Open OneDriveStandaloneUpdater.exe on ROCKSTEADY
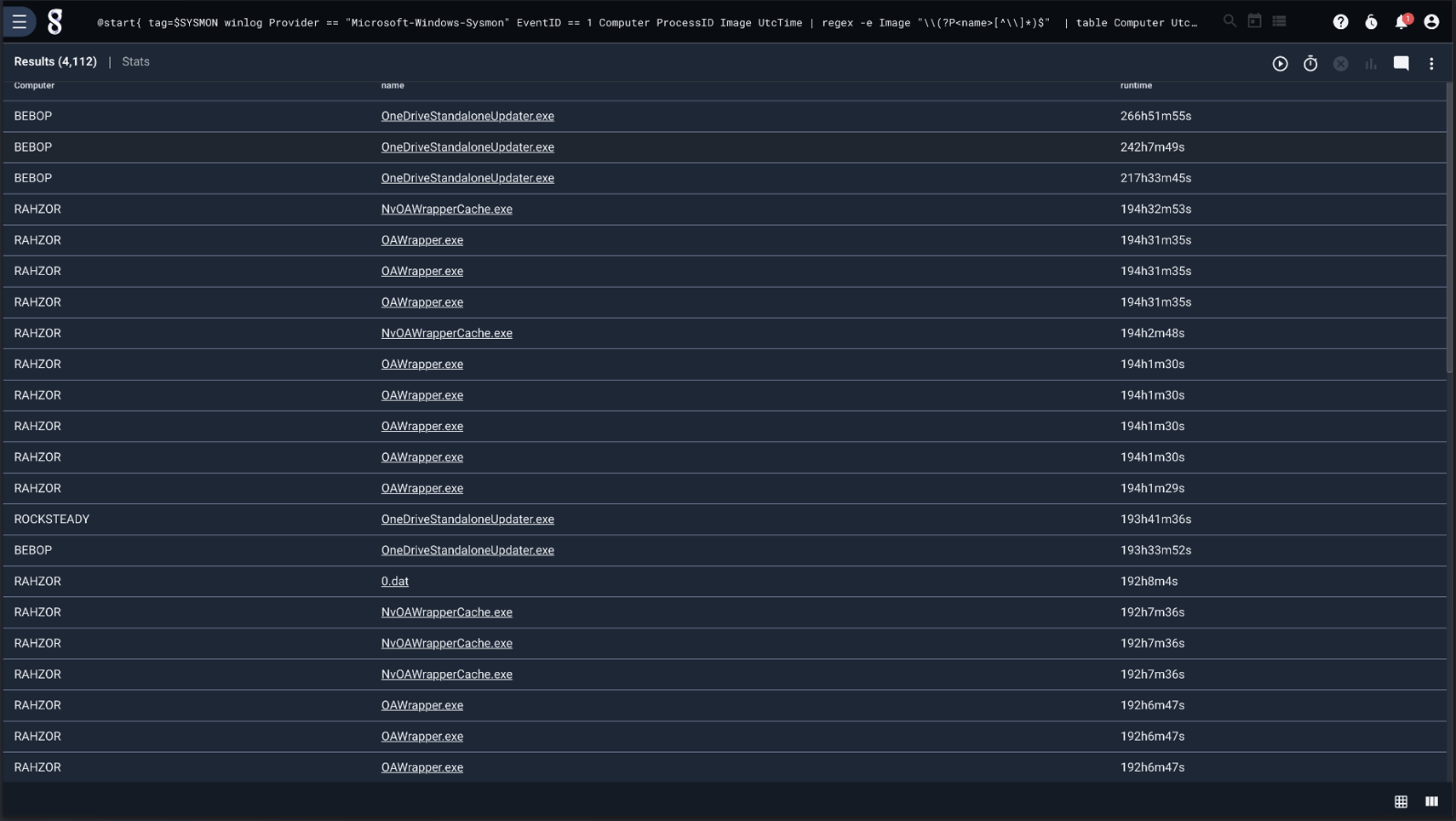 point(467,520)
